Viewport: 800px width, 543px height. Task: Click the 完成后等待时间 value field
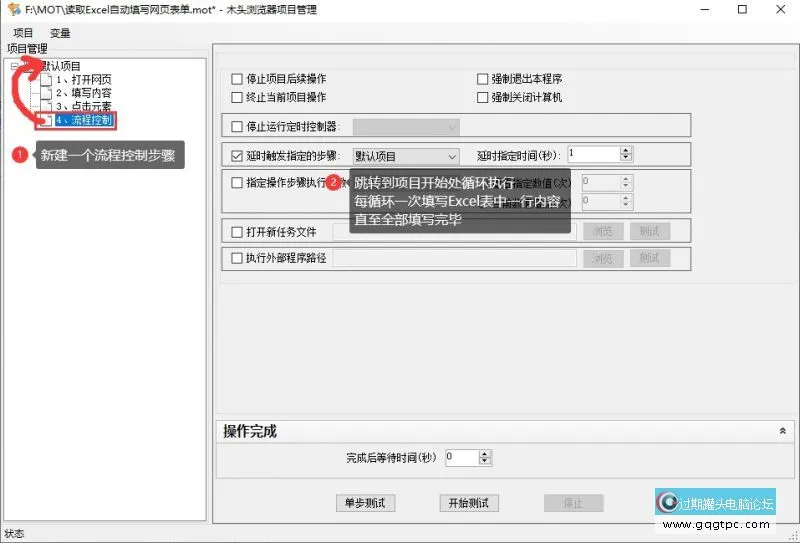click(x=462, y=457)
